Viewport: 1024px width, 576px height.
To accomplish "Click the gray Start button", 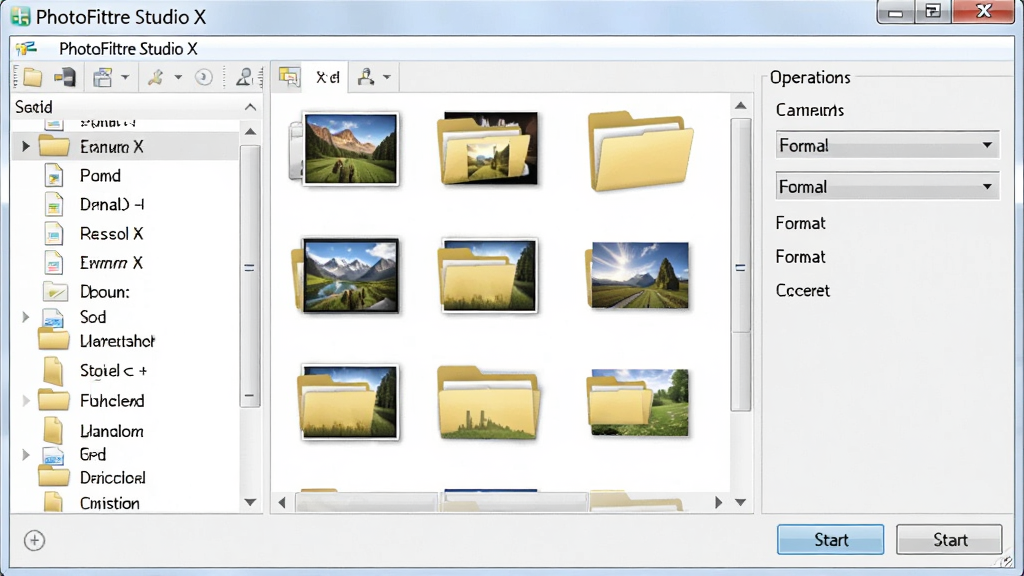I will tap(949, 539).
